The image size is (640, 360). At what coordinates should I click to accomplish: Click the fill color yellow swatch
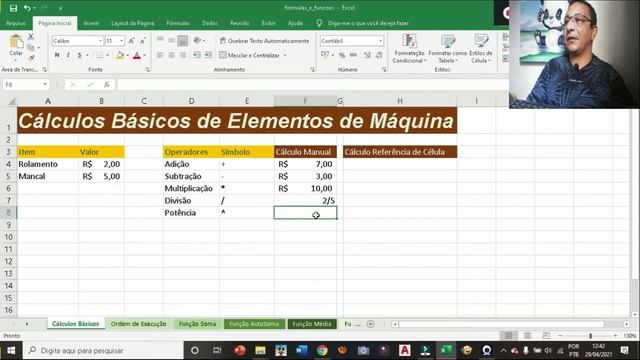(120, 56)
